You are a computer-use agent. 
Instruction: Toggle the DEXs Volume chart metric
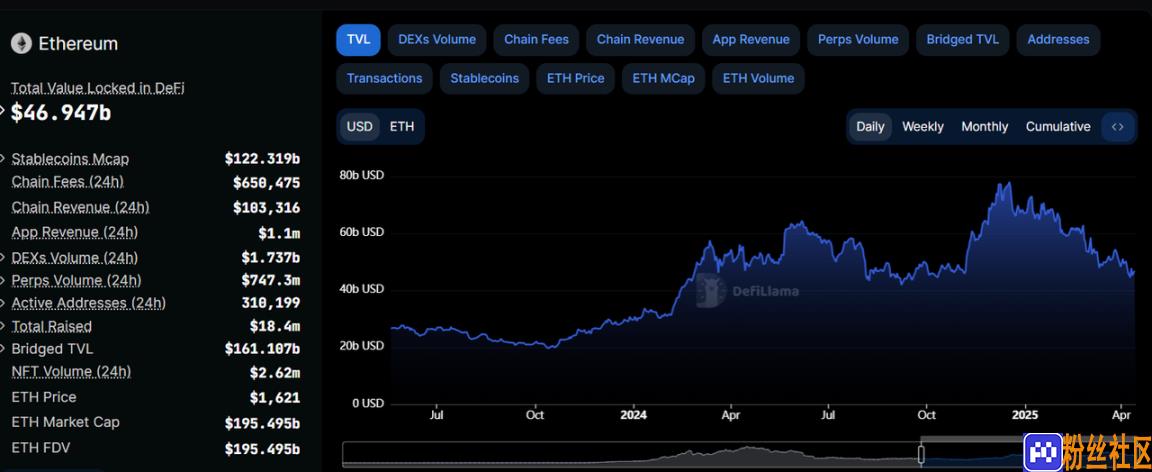pos(437,40)
